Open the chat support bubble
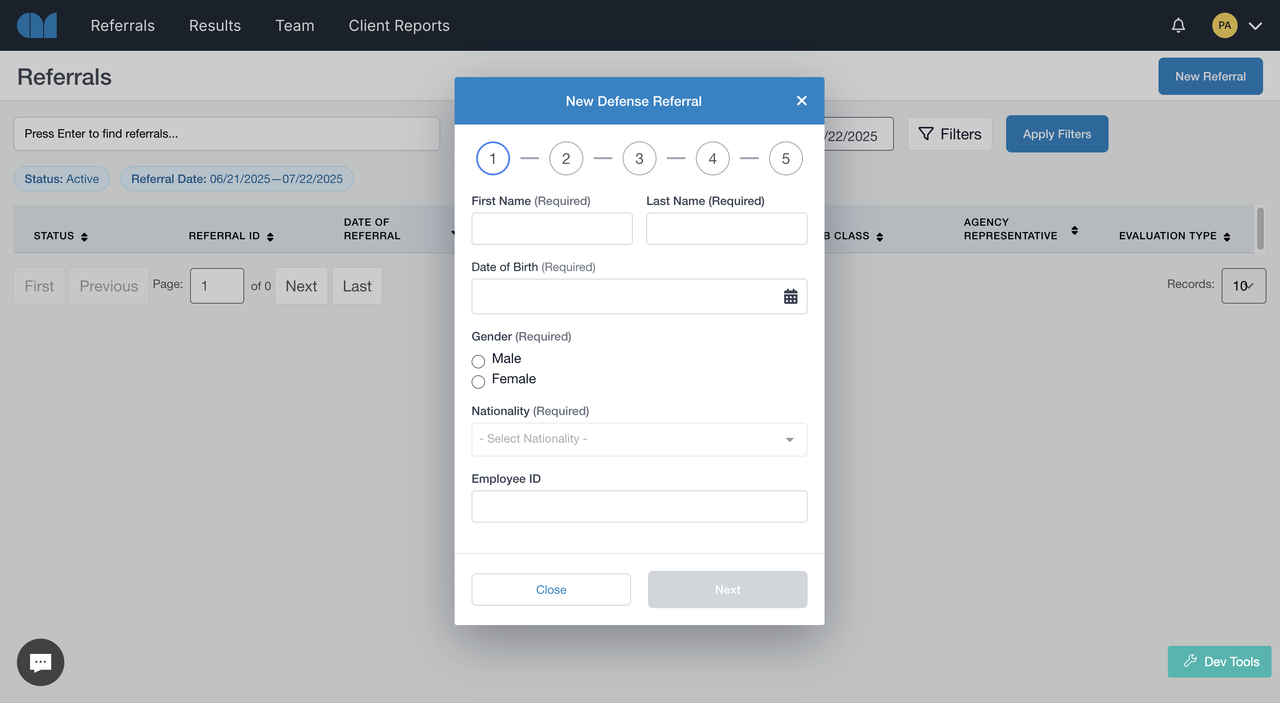Image resolution: width=1280 pixels, height=703 pixels. coord(40,662)
